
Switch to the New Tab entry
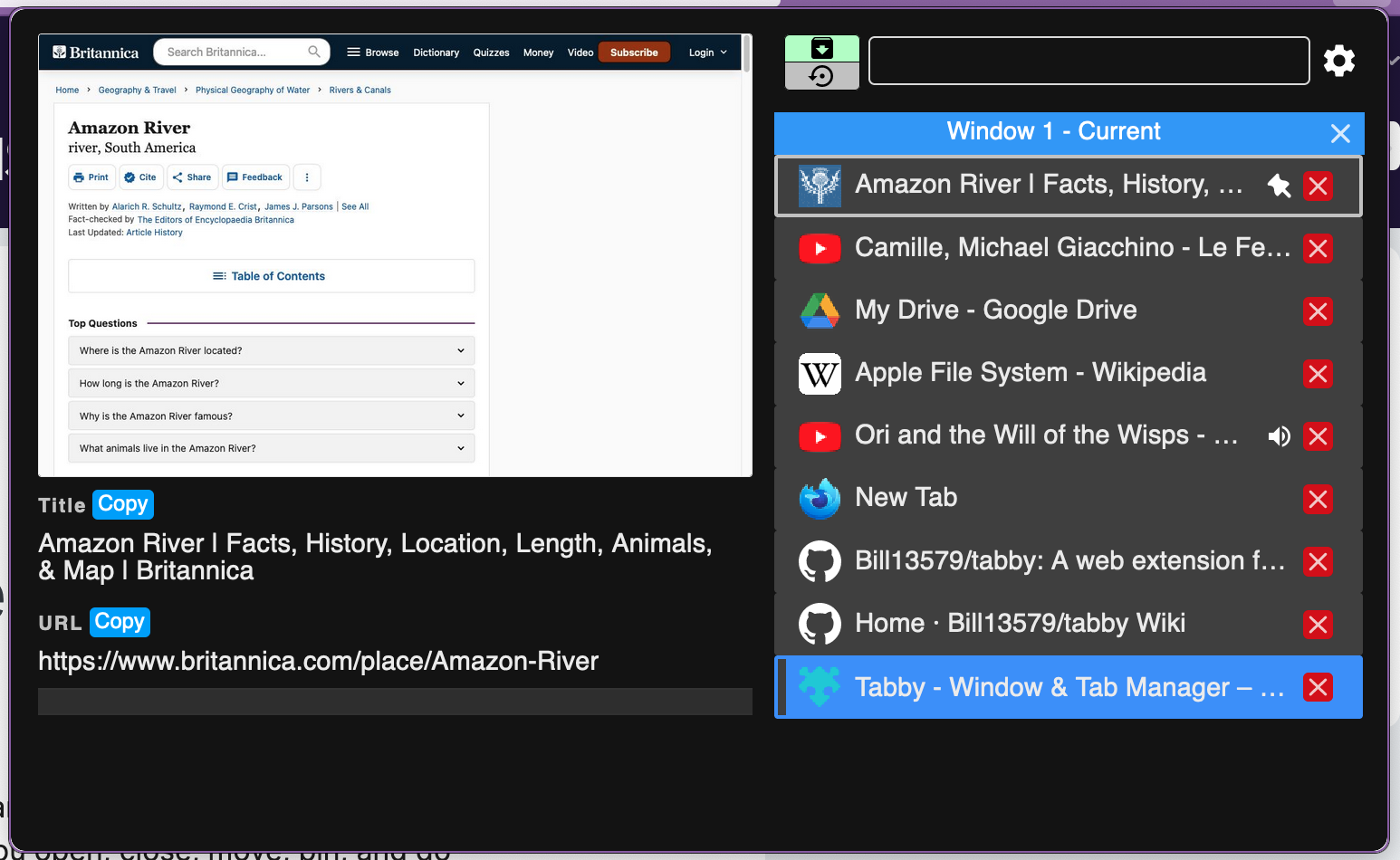click(1069, 498)
